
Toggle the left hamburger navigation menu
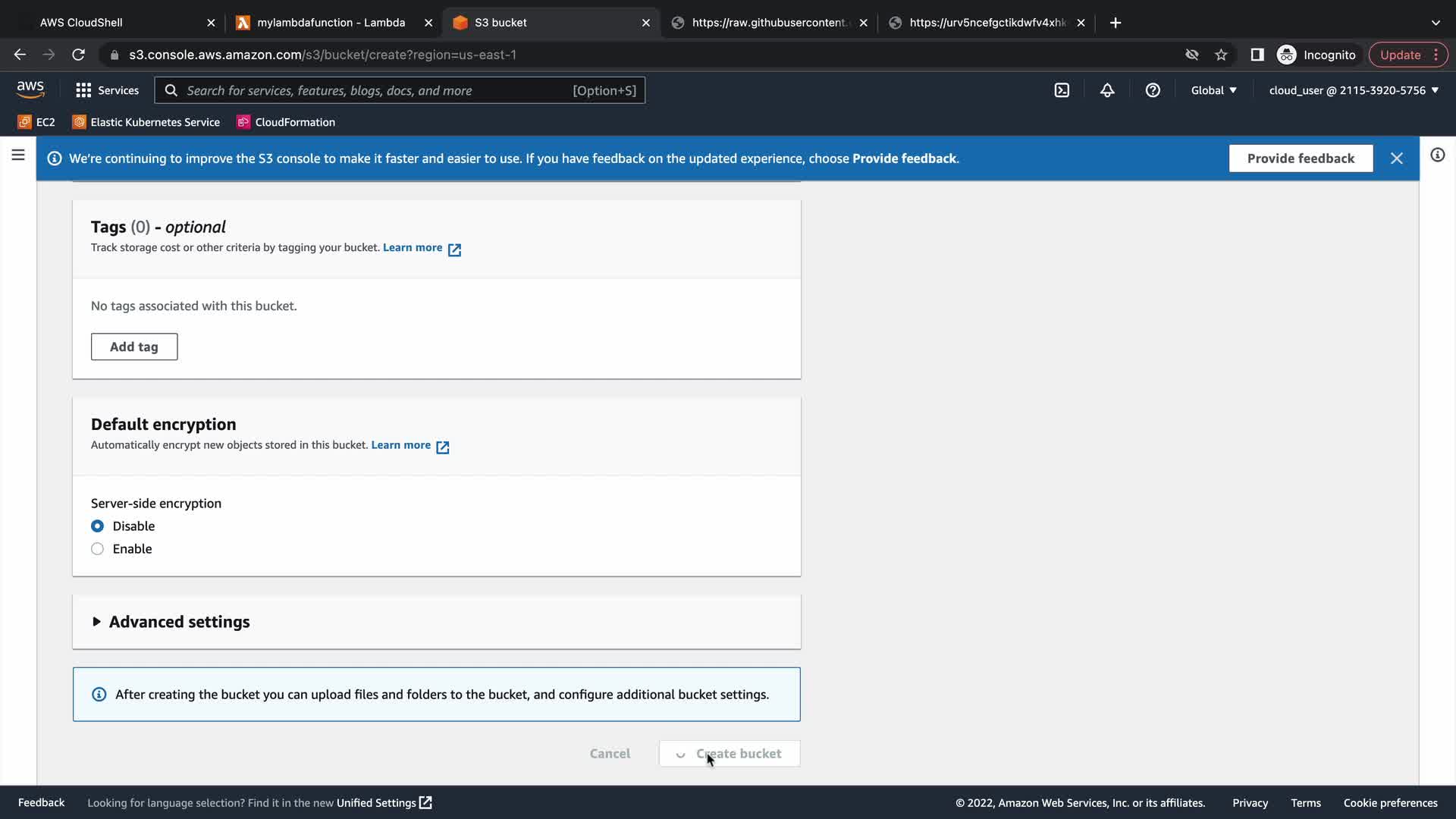tap(18, 155)
